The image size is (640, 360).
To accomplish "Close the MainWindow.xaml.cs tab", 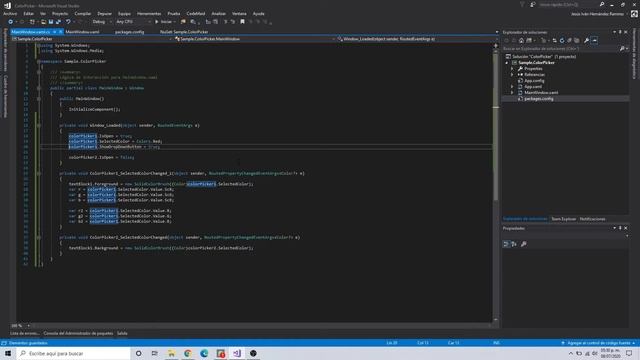I will pos(61,32).
